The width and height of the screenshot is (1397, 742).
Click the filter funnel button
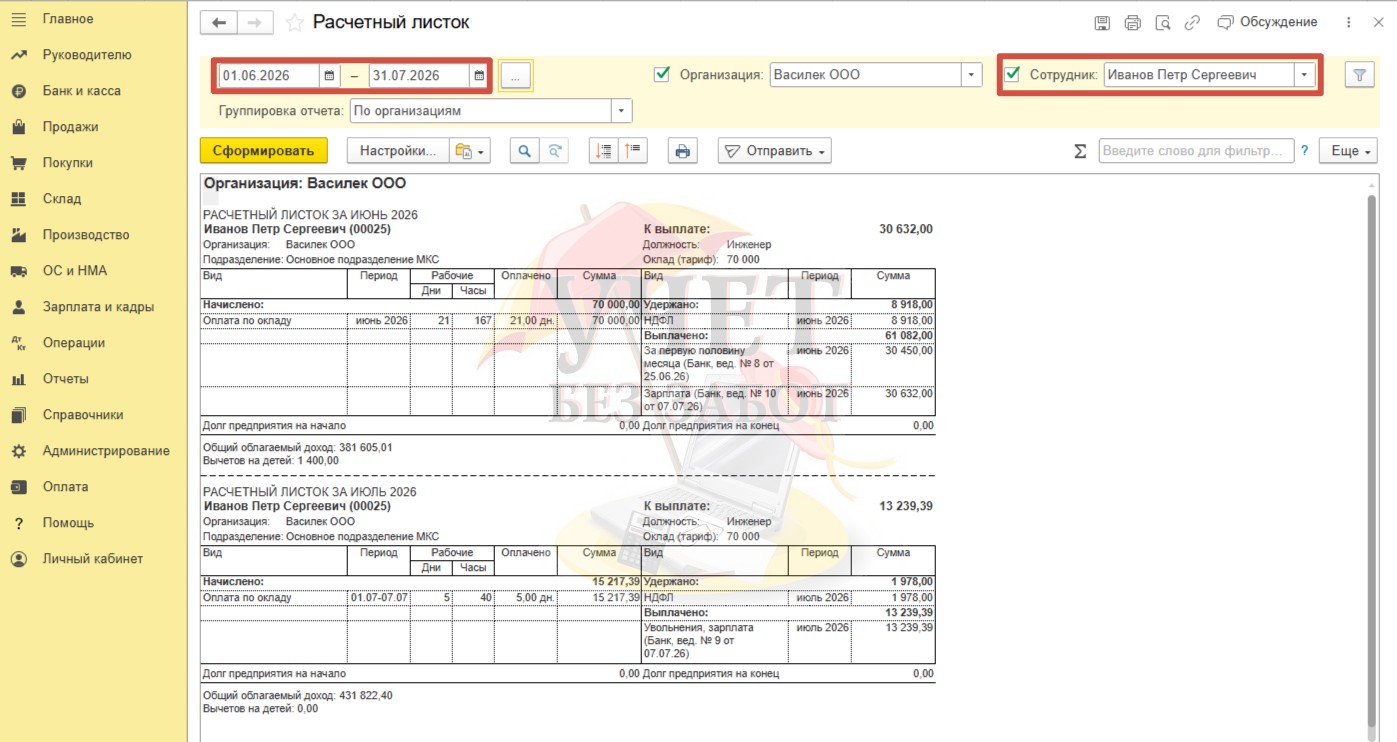pos(1359,74)
